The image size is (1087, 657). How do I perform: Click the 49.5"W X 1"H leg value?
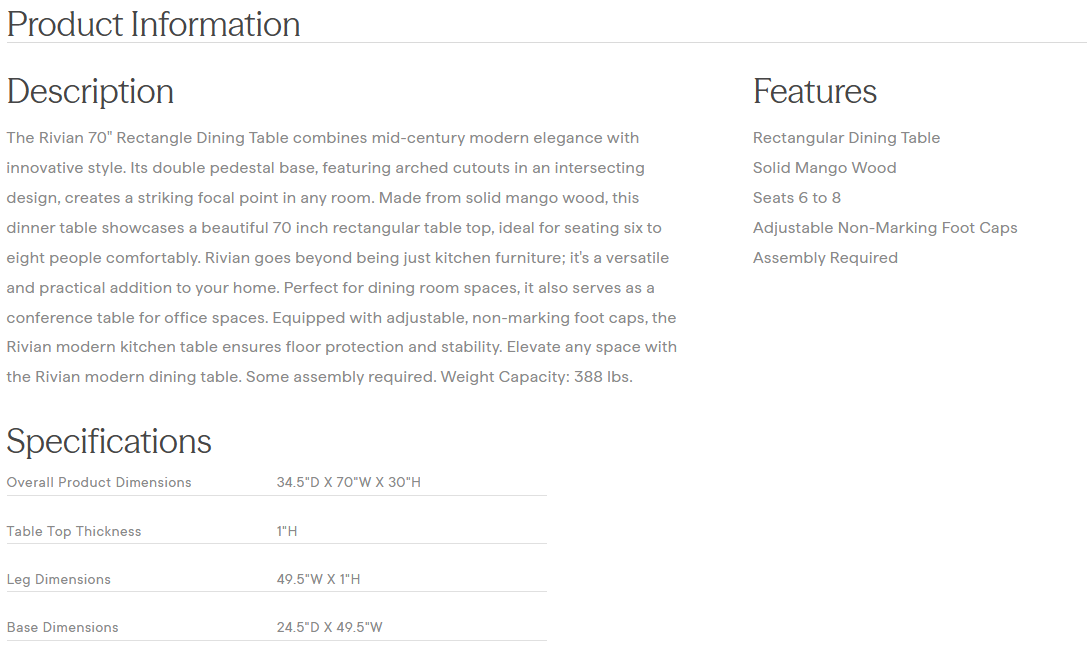click(x=318, y=579)
